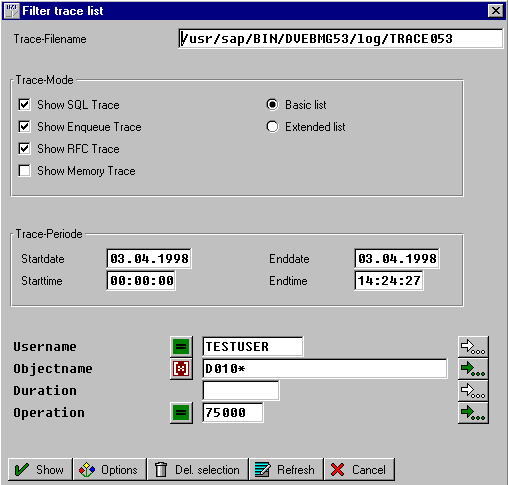Open the Options button

pos(109,469)
